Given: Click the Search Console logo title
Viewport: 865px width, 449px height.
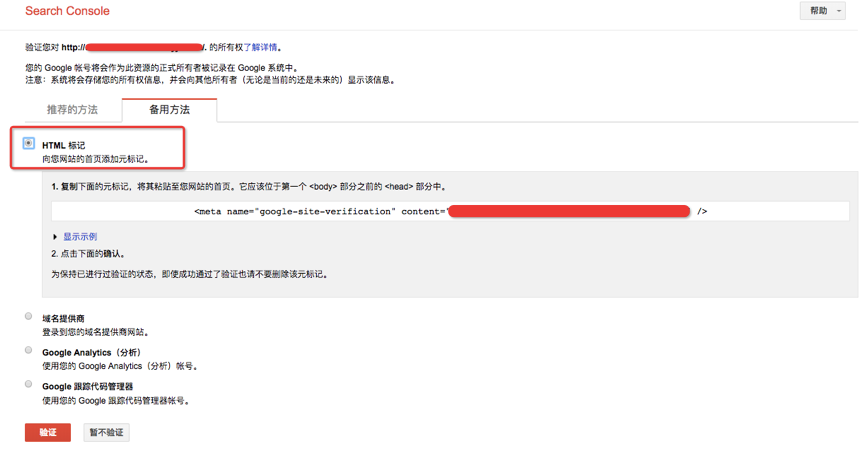Looking at the screenshot, I should click(x=67, y=11).
